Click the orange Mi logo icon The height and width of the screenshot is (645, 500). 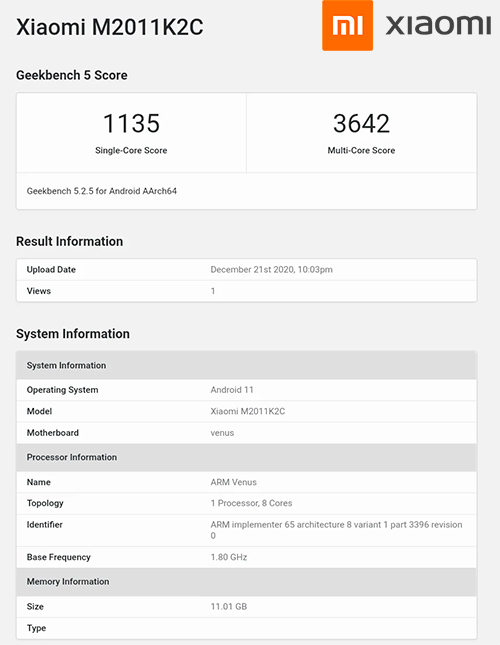point(347,25)
